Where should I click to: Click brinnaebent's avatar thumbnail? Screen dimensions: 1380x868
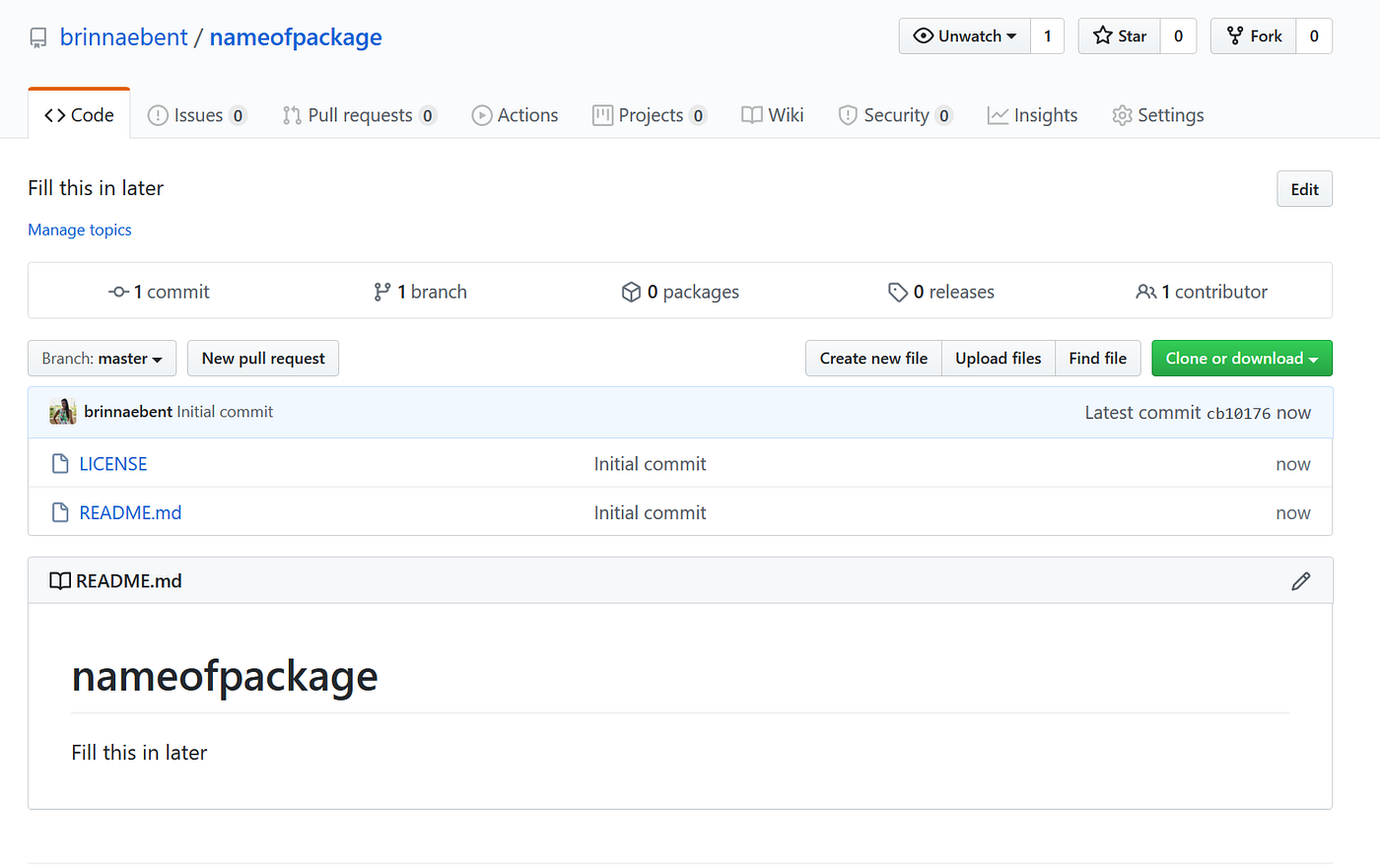(62, 411)
